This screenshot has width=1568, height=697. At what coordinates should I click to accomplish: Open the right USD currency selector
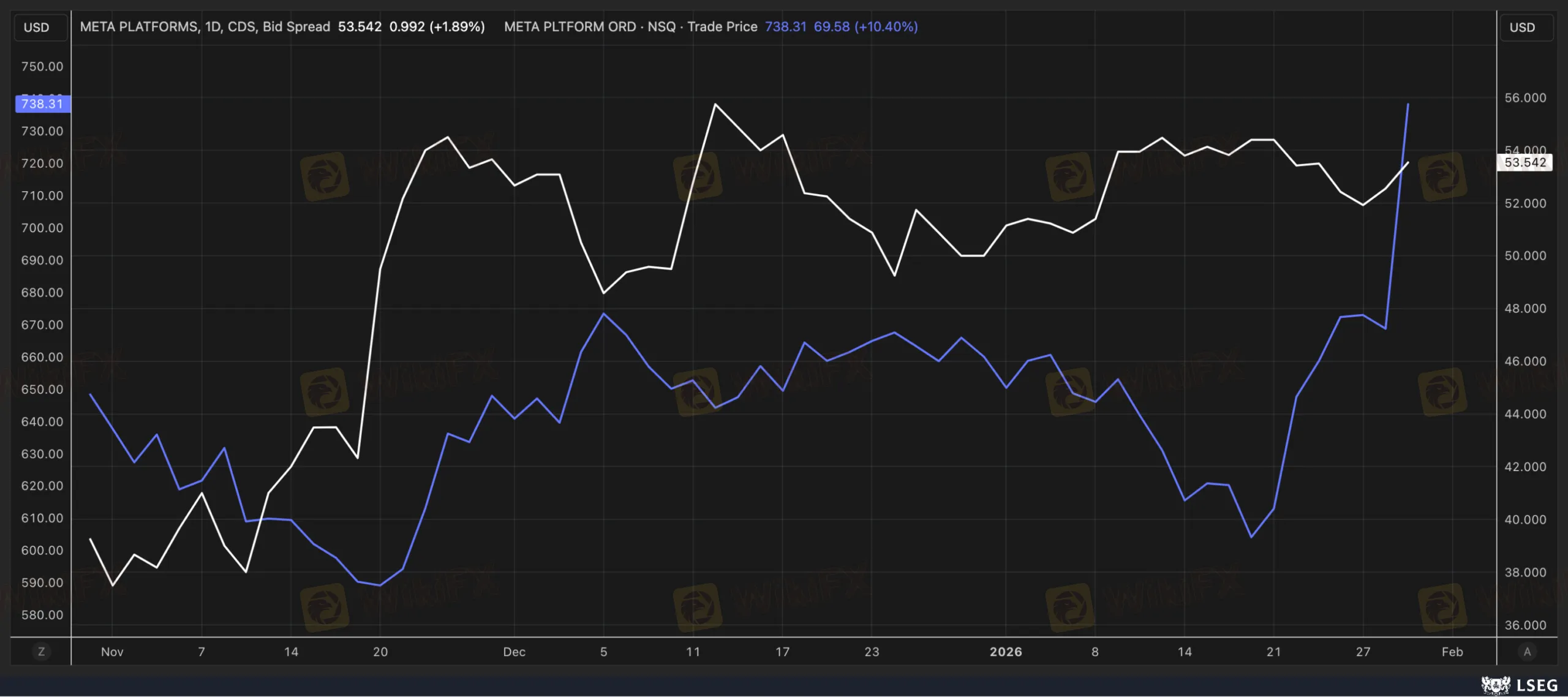point(1522,28)
